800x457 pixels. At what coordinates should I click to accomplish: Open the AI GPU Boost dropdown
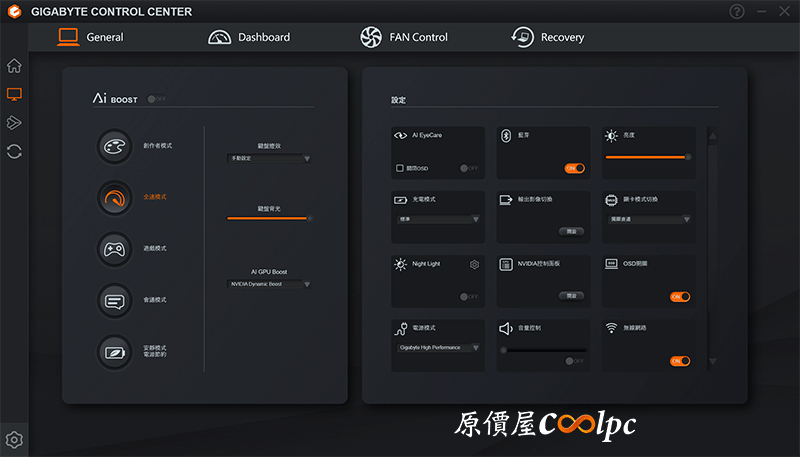[x=269, y=284]
